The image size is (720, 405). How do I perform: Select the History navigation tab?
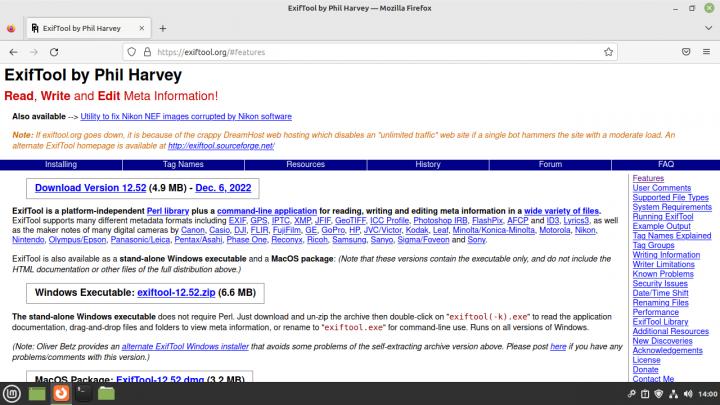click(427, 164)
